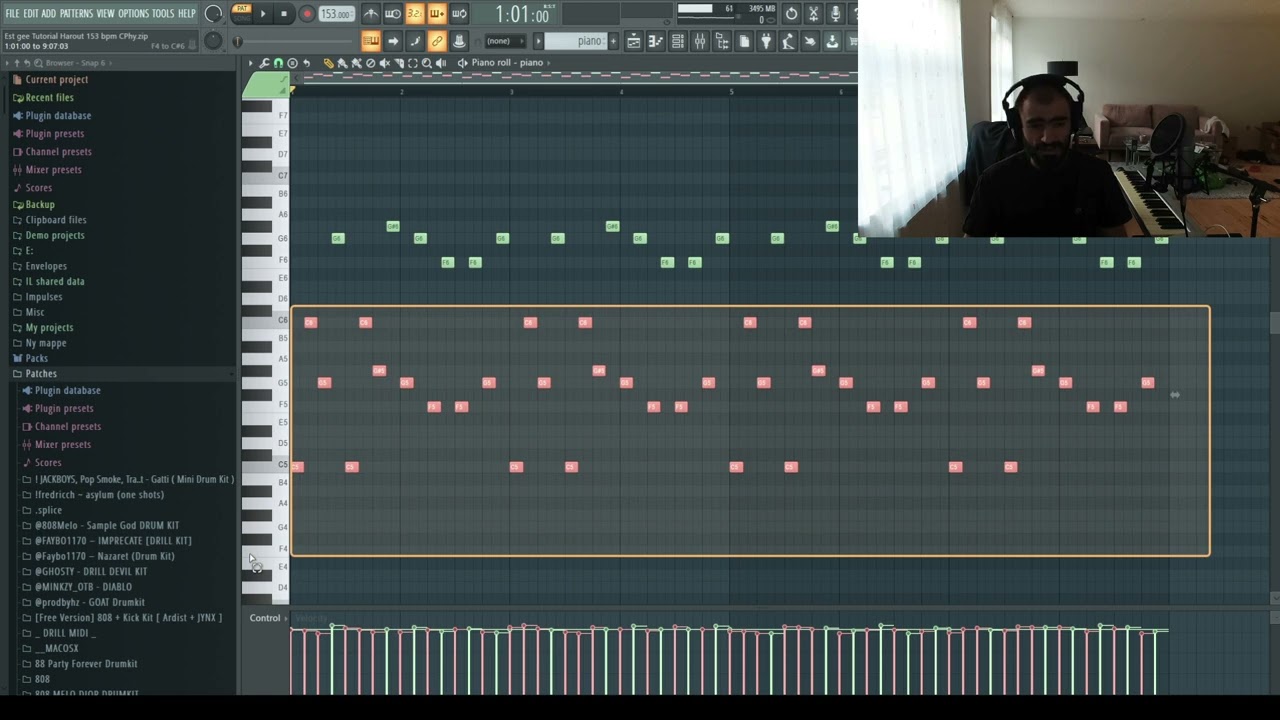Open the Piano roll view icon

[656, 41]
